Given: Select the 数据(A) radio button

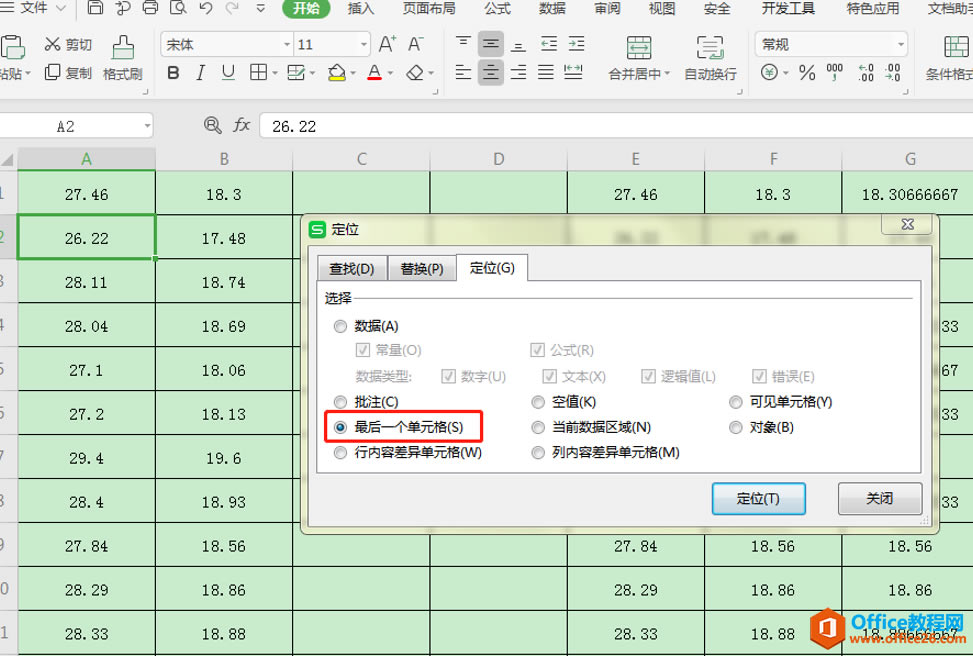Looking at the screenshot, I should 340,326.
